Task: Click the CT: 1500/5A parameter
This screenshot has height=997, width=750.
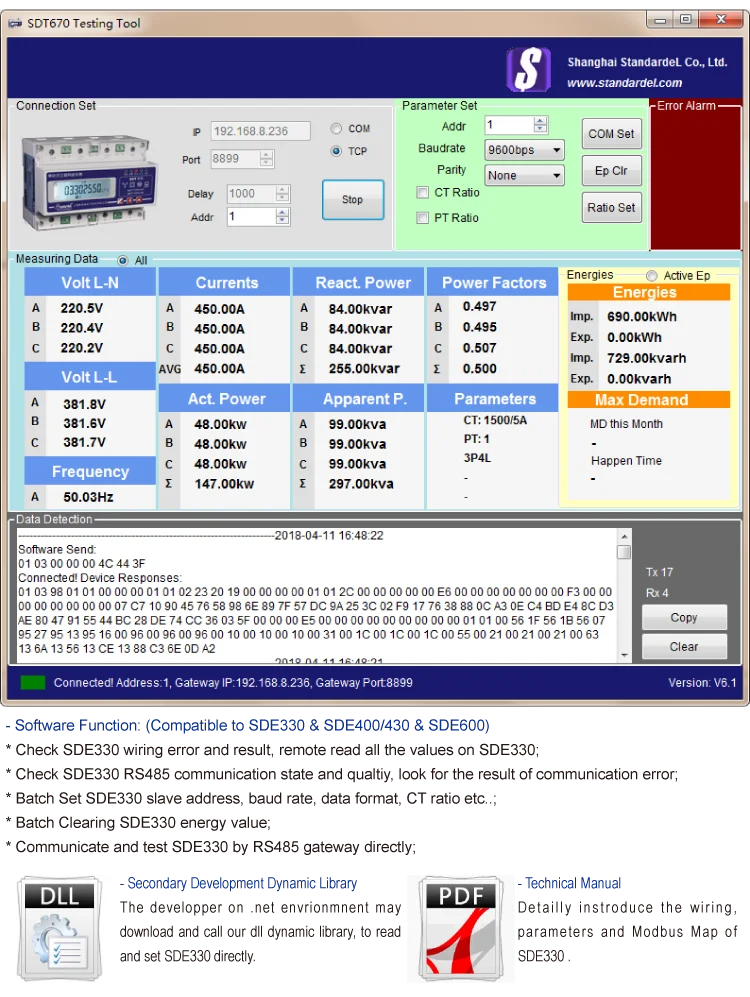Action: coord(495,420)
